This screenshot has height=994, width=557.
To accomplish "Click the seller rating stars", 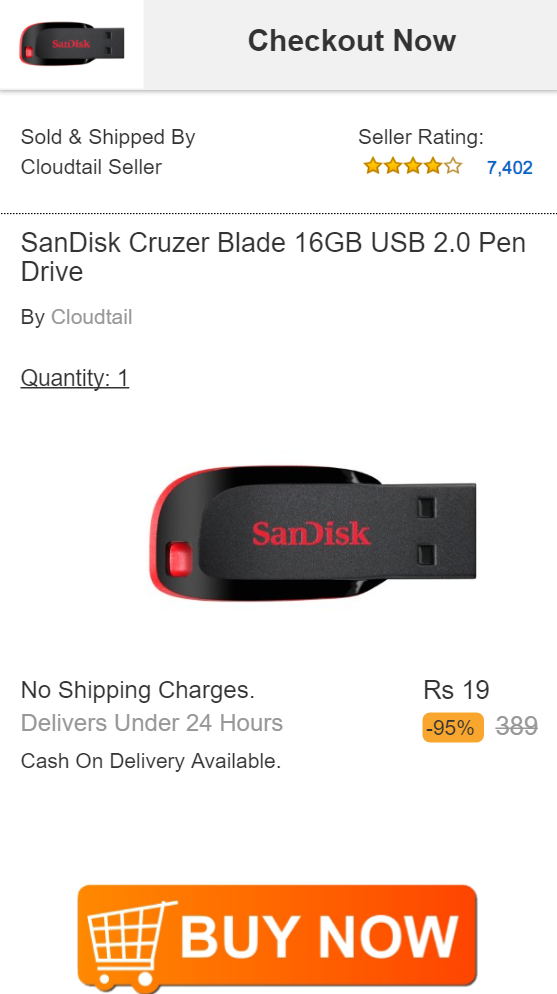I will [x=413, y=167].
